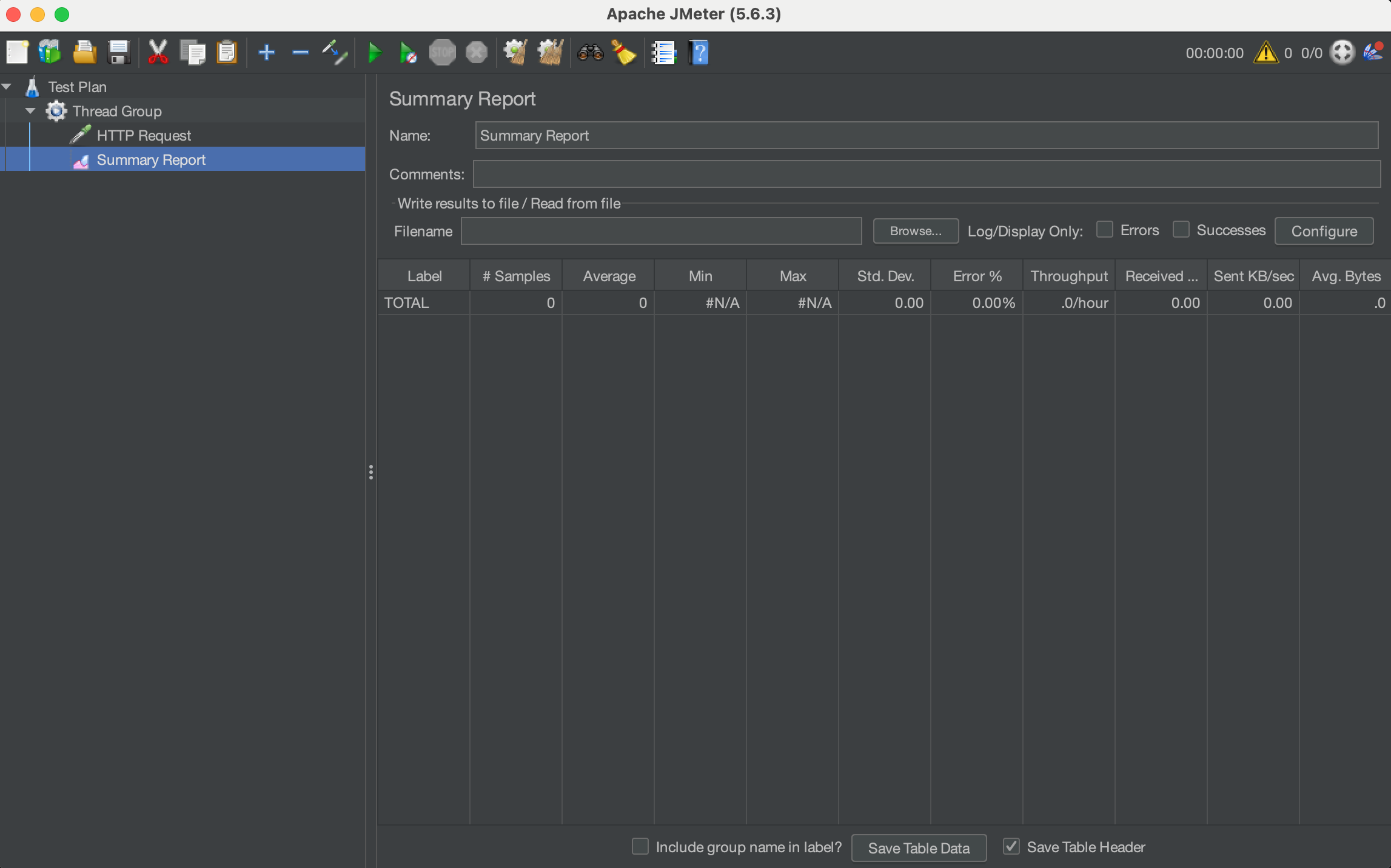This screenshot has width=1391, height=868.
Task: Click the 0.00% error cell
Action: 977,302
